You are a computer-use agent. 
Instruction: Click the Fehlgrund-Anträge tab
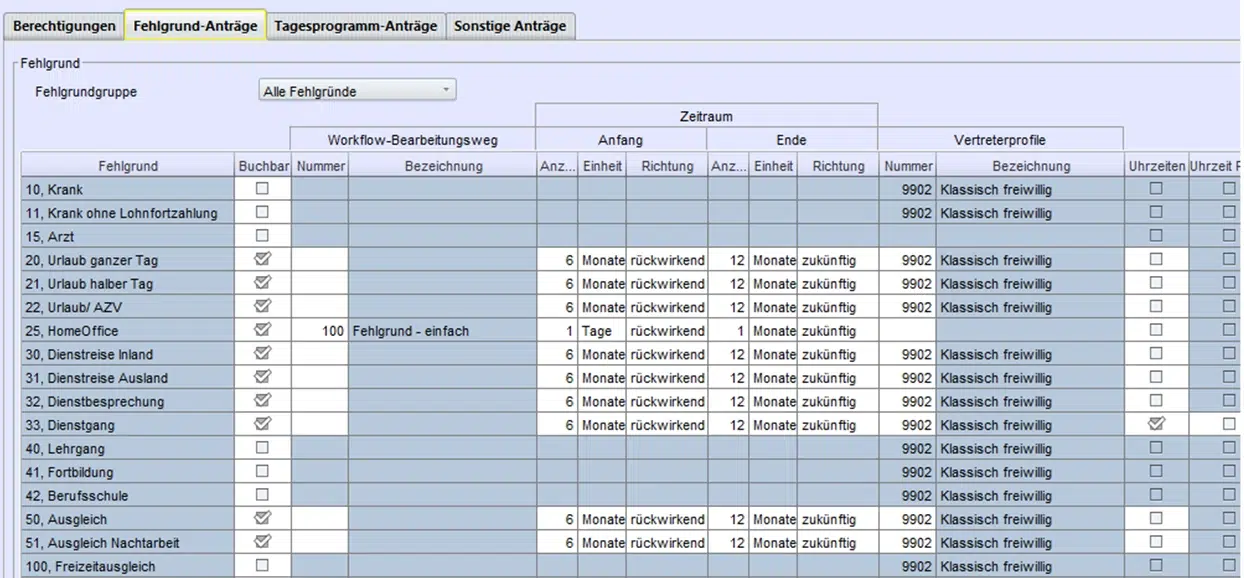pyautogui.click(x=195, y=26)
